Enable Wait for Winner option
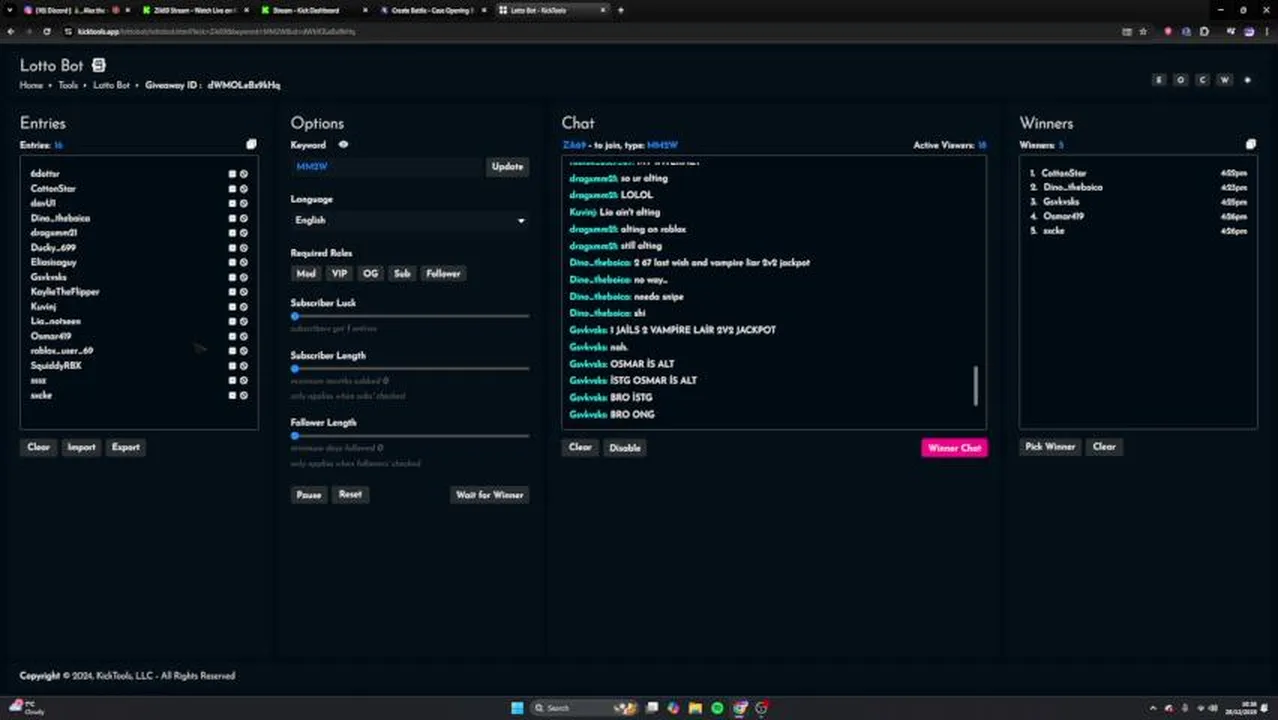The height and width of the screenshot is (720, 1278). (490, 494)
